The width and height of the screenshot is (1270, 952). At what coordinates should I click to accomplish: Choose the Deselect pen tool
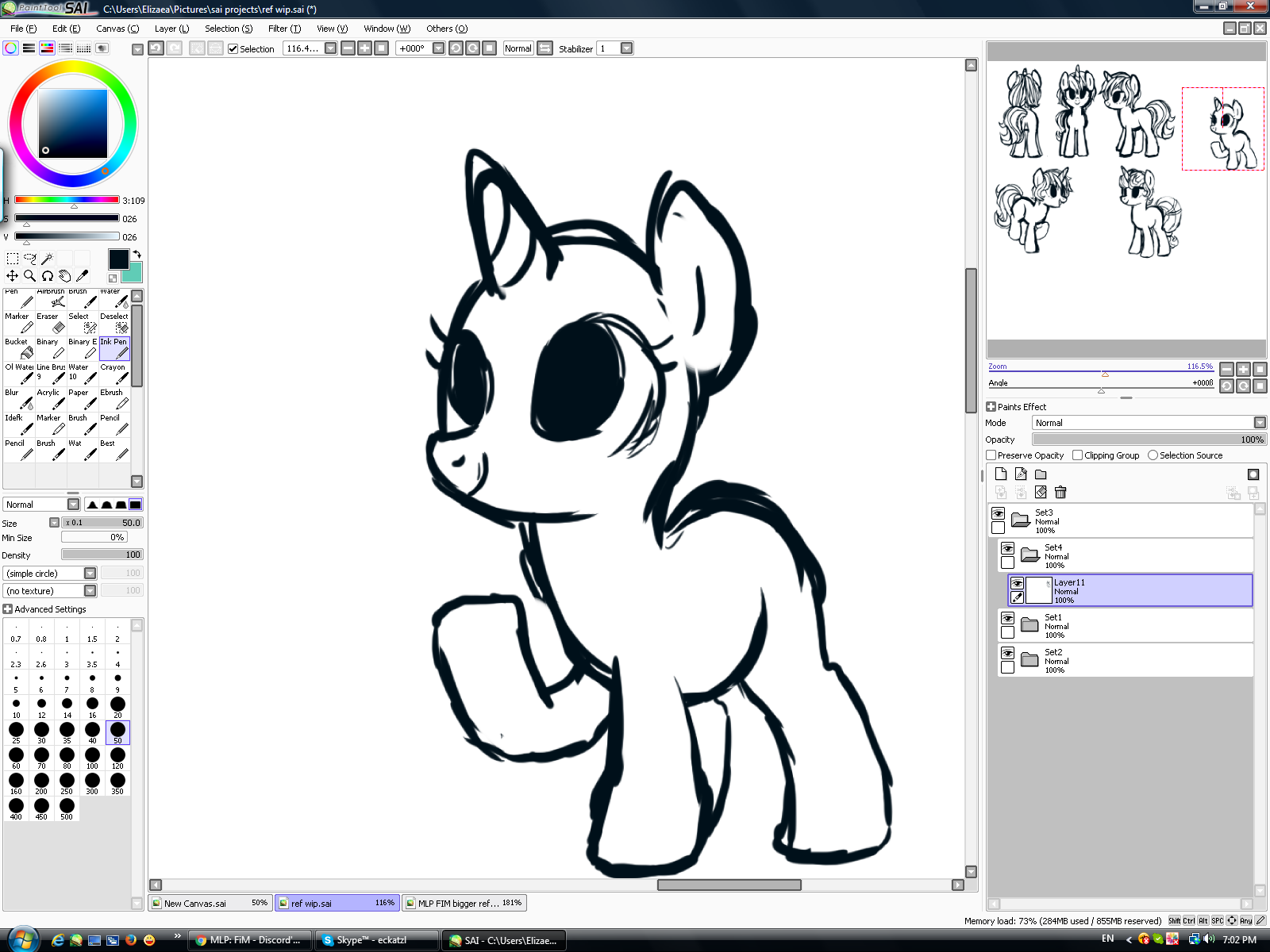coord(114,324)
